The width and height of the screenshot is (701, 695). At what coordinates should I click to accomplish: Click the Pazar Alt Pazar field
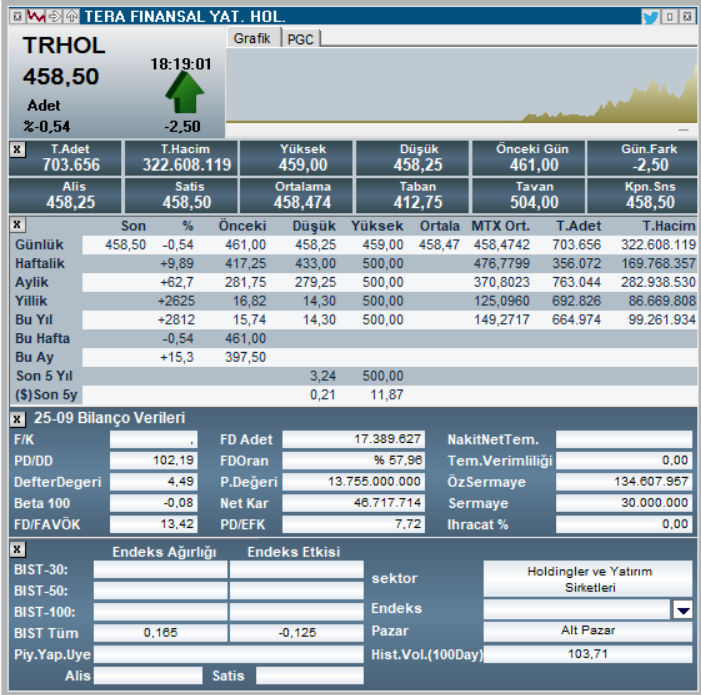pyautogui.click(x=588, y=631)
